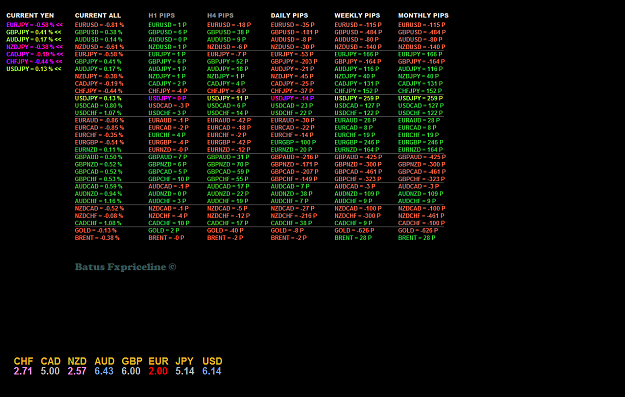Click GBPNZD = 70 P under H4 PIPS
625x397 pixels.
[x=228, y=164]
